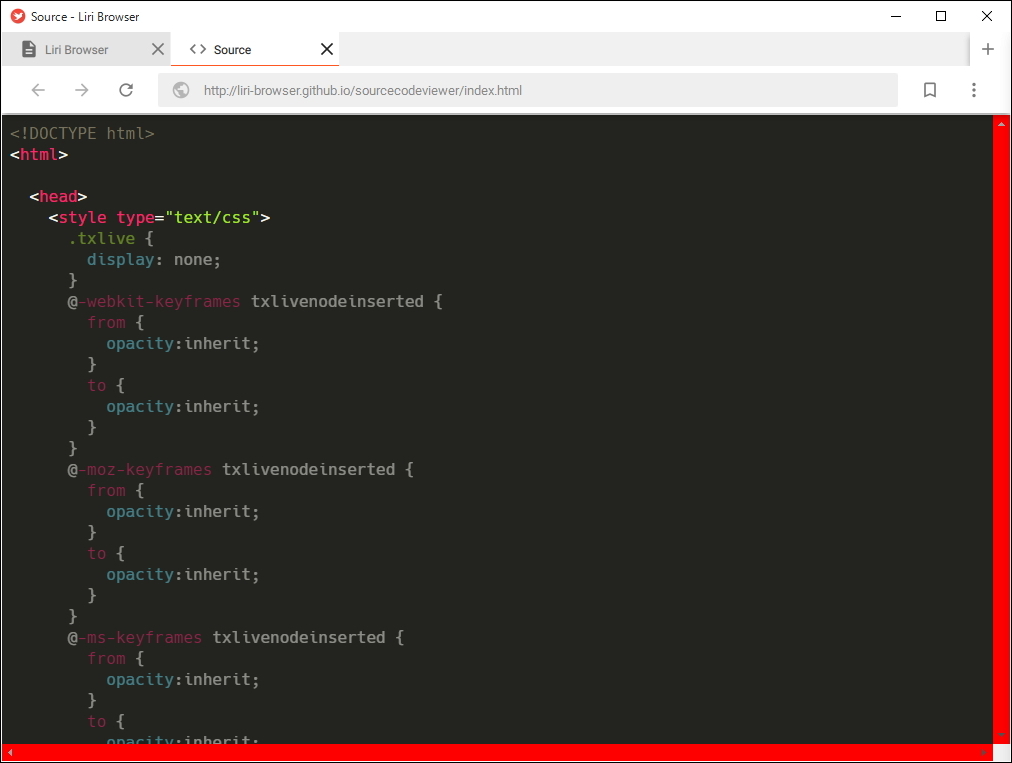Open a new tab with the plus icon

click(x=987, y=49)
